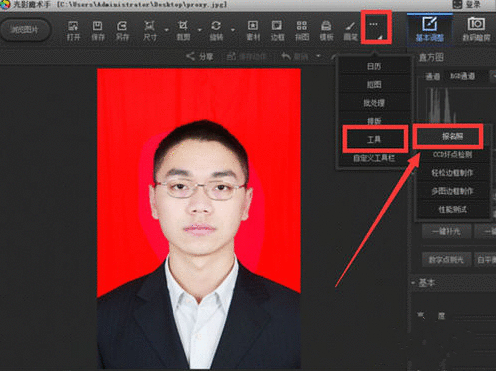
Task: Collapse the 基本 section
Action: 413,283
